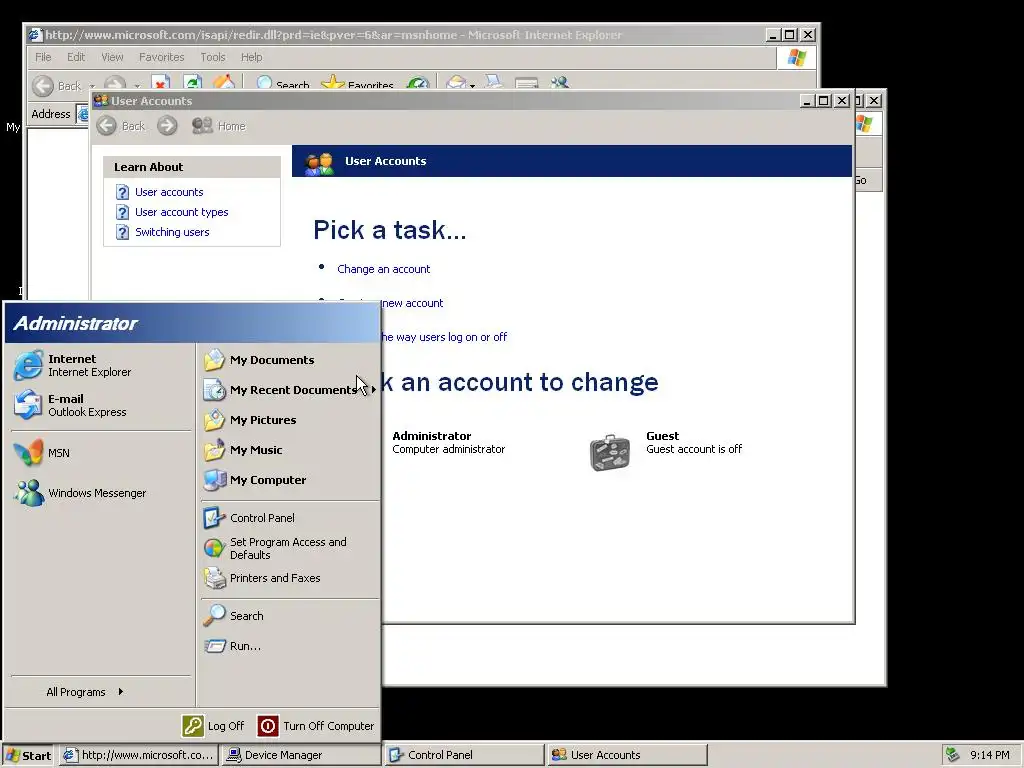Image resolution: width=1024 pixels, height=768 pixels.
Task: Click 'the way users log on or off' link
Action: pyautogui.click(x=444, y=337)
